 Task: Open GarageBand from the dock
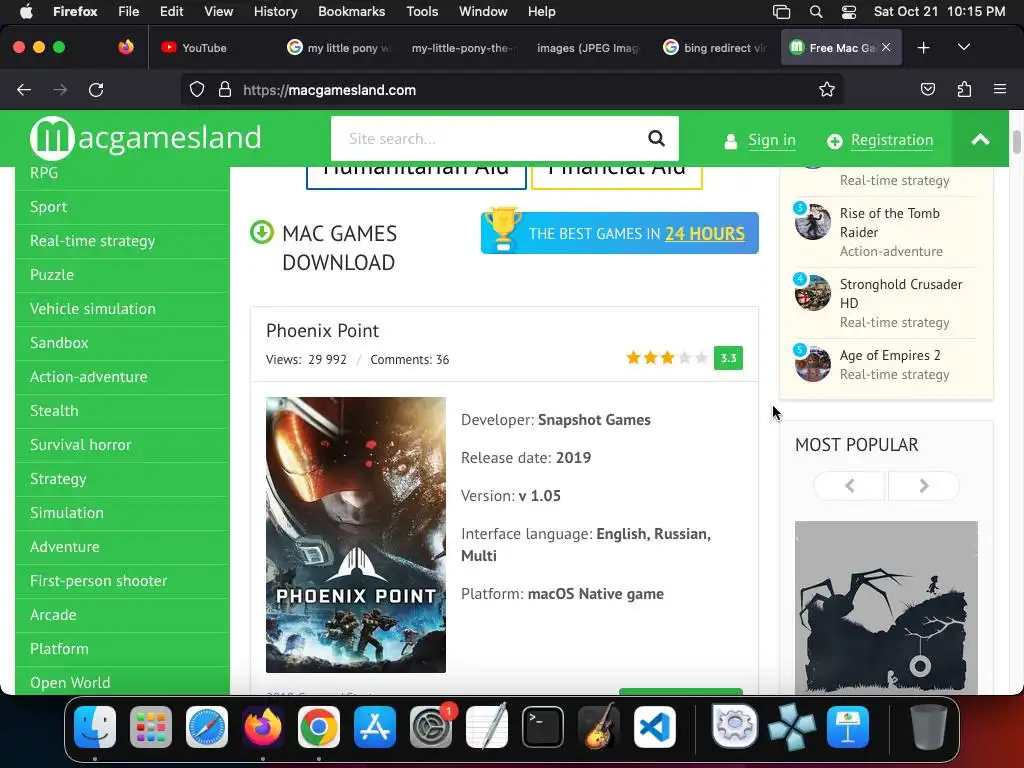point(599,727)
